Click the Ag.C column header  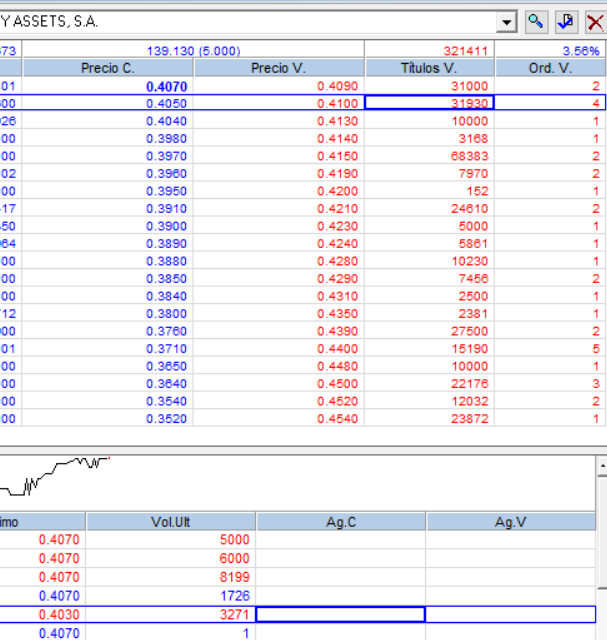341,522
